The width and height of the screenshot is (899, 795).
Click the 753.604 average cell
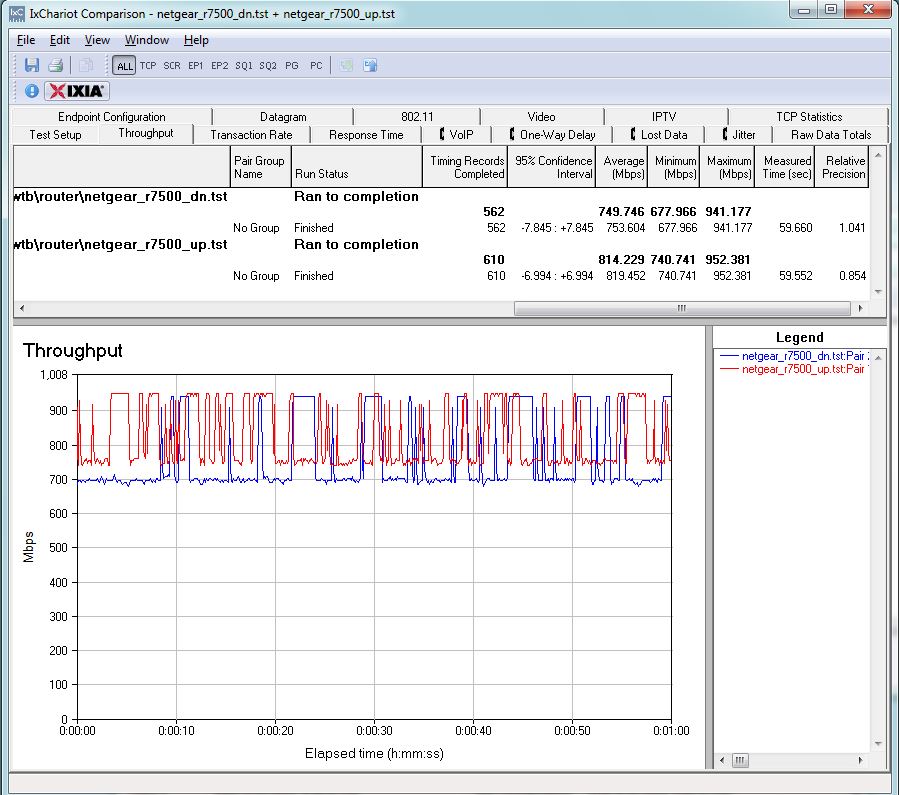click(x=626, y=228)
